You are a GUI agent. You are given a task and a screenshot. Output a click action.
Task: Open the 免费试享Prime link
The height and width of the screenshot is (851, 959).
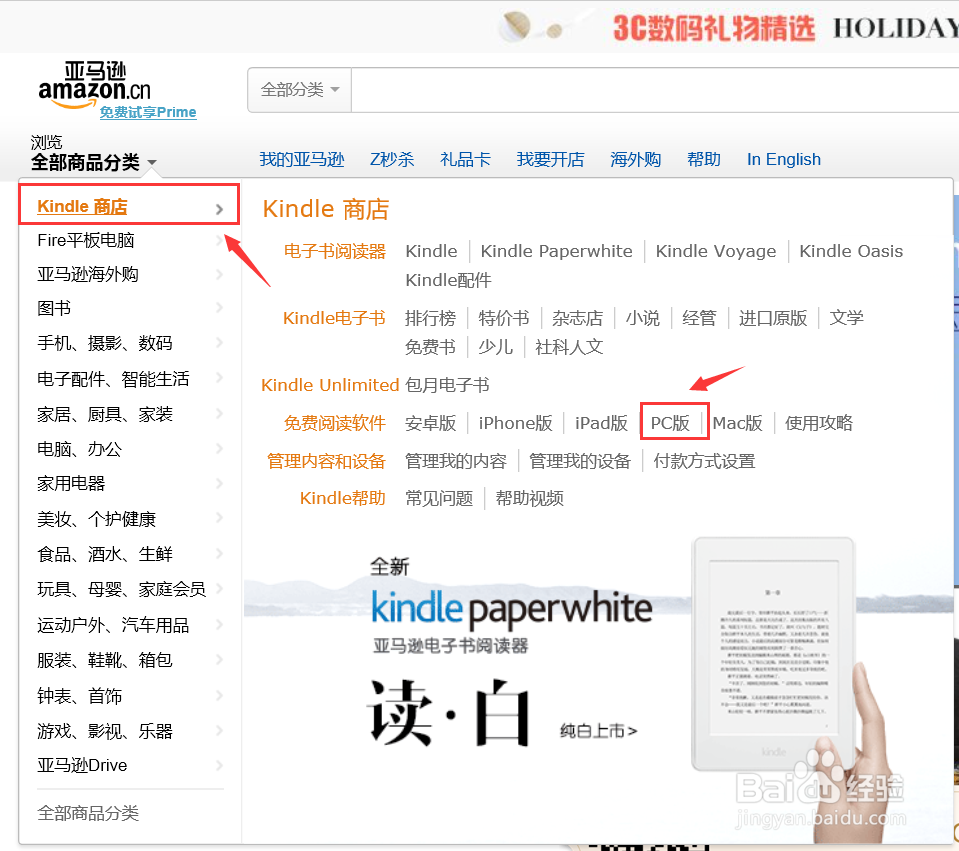point(148,113)
